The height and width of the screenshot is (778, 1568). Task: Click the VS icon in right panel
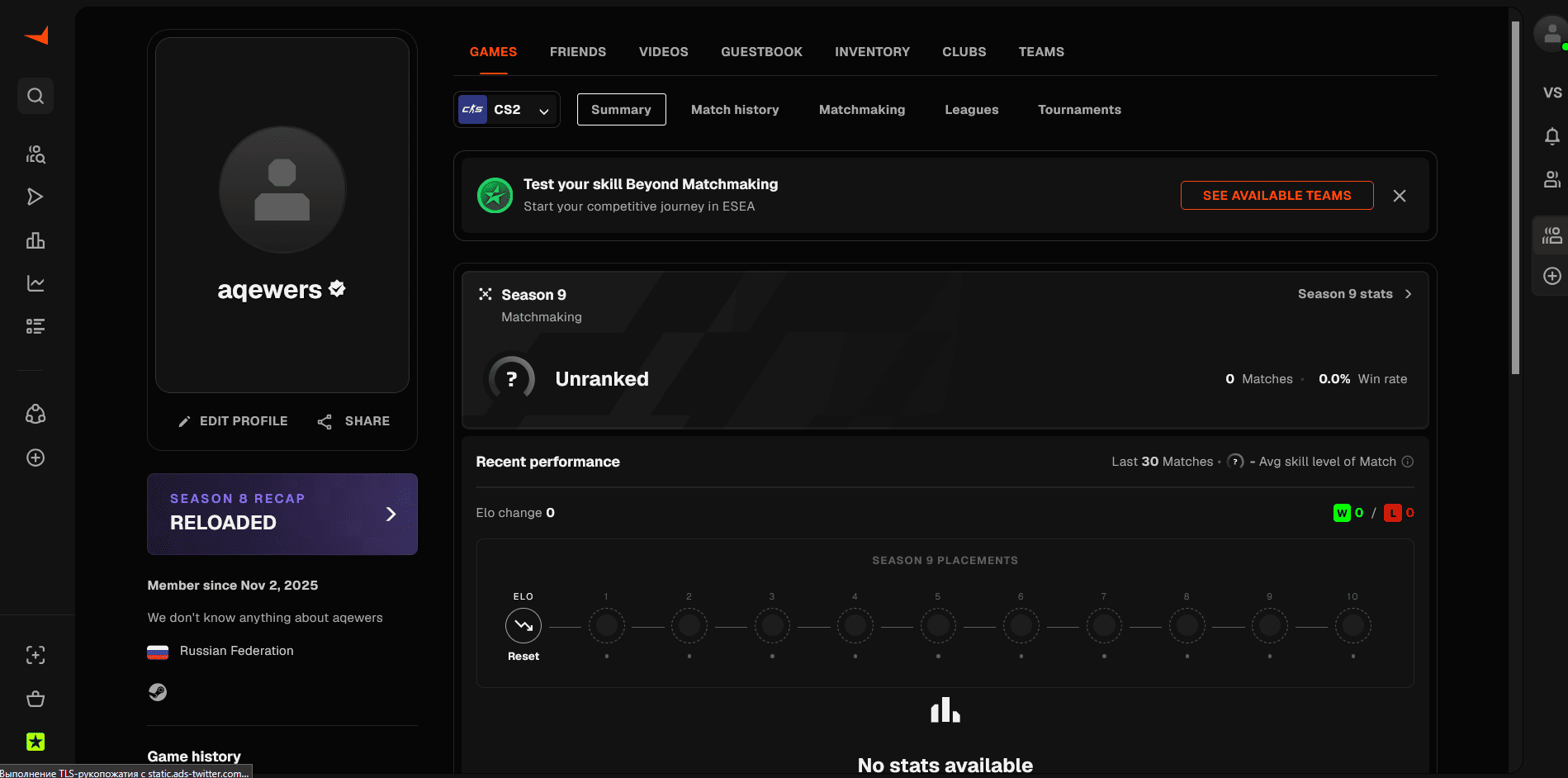tap(1552, 93)
